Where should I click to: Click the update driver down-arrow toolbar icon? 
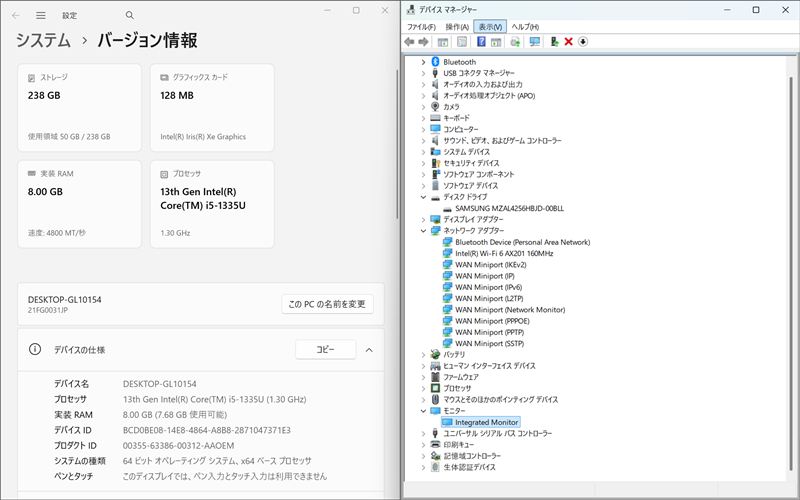(583, 42)
